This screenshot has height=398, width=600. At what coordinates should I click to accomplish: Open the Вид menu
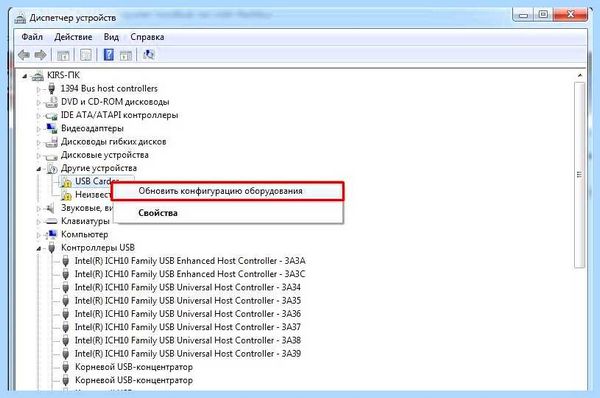[111, 37]
